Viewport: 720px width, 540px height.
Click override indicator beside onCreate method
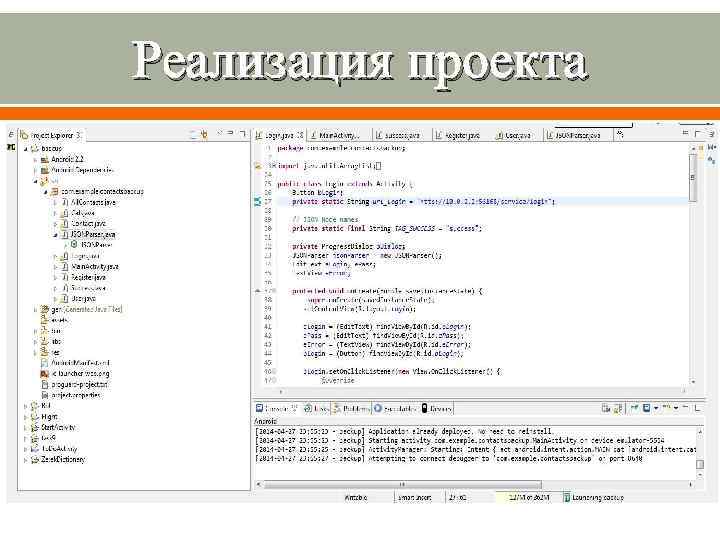pos(258,291)
